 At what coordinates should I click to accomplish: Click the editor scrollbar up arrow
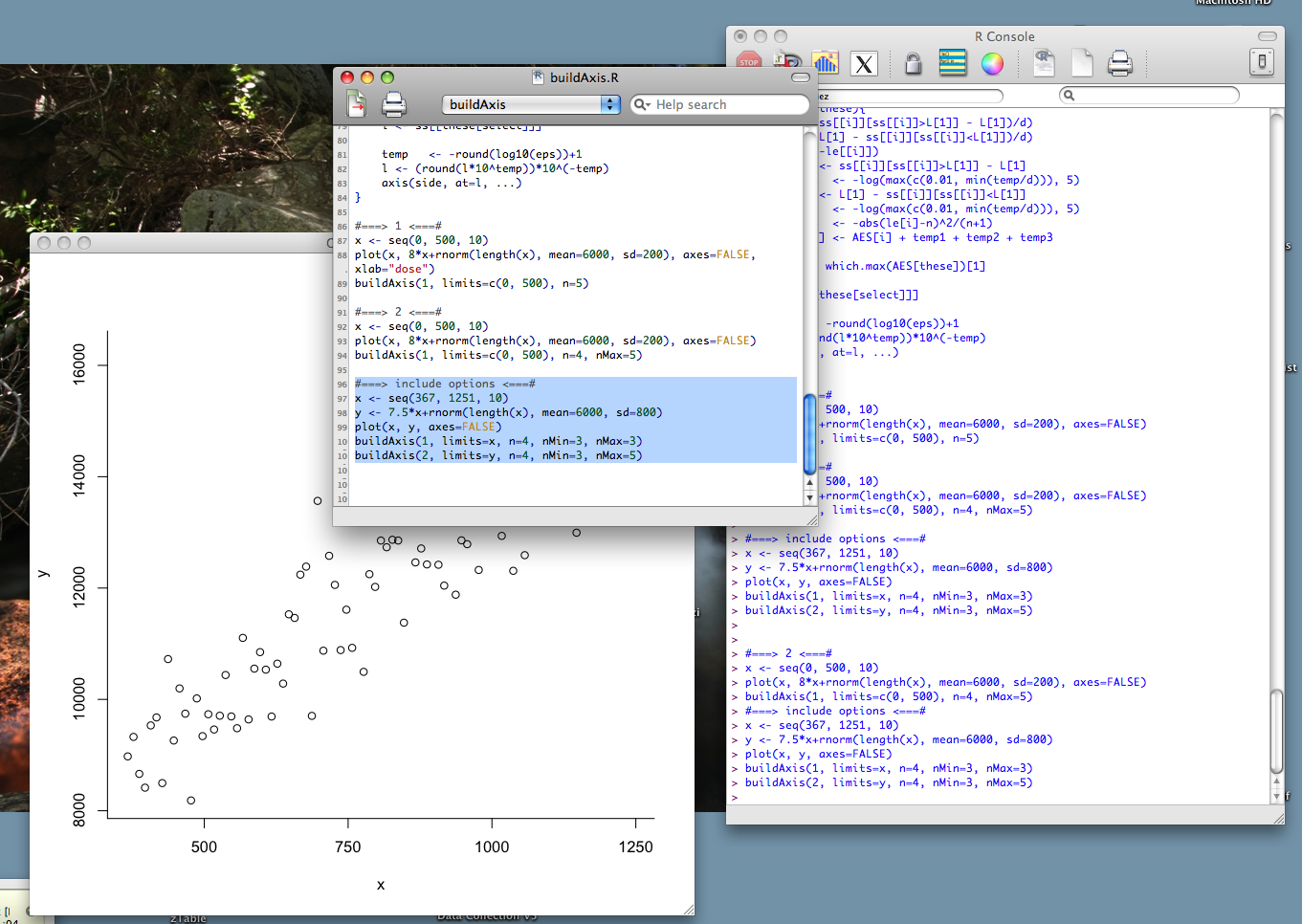(809, 483)
